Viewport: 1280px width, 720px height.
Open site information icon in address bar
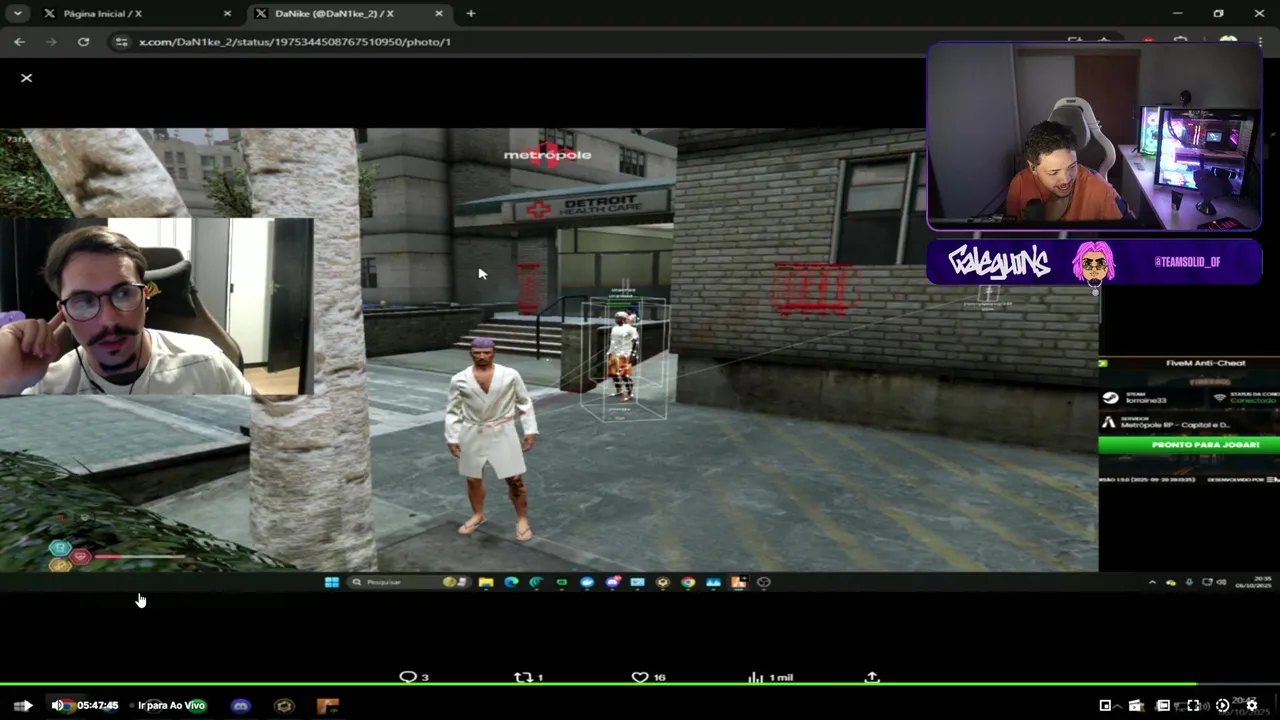(122, 42)
